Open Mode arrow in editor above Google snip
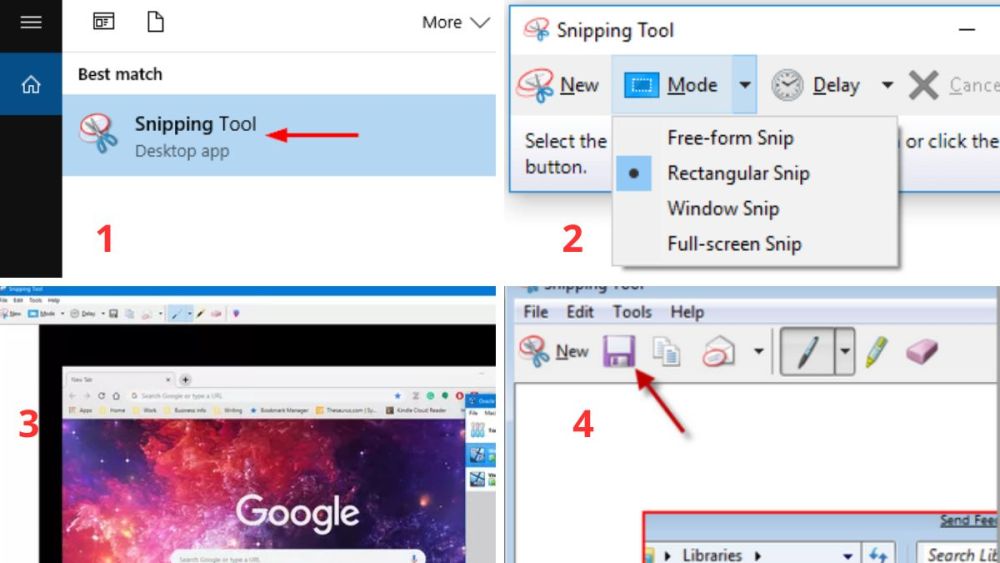 click(x=62, y=314)
